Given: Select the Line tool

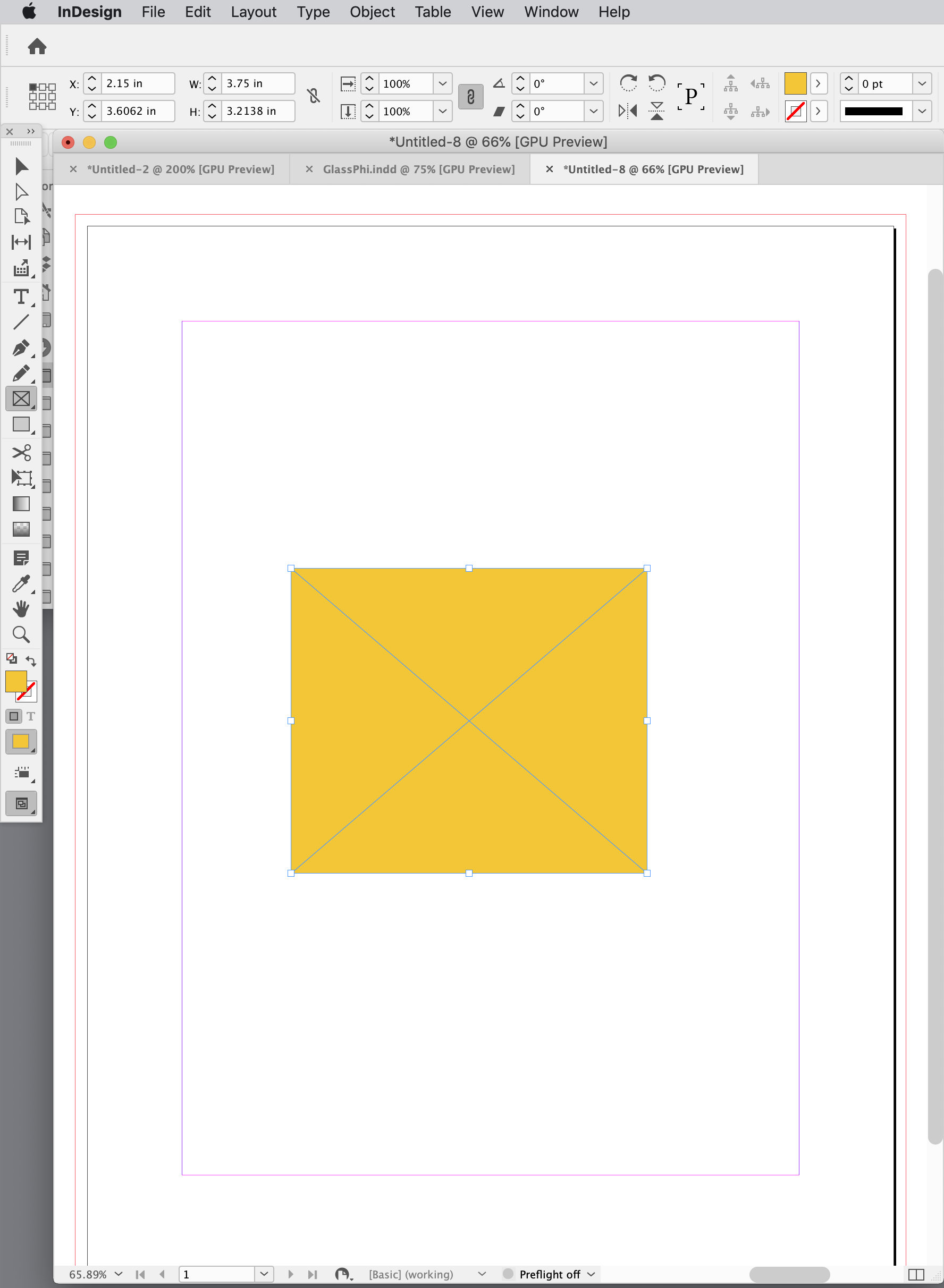Looking at the screenshot, I should tap(22, 323).
